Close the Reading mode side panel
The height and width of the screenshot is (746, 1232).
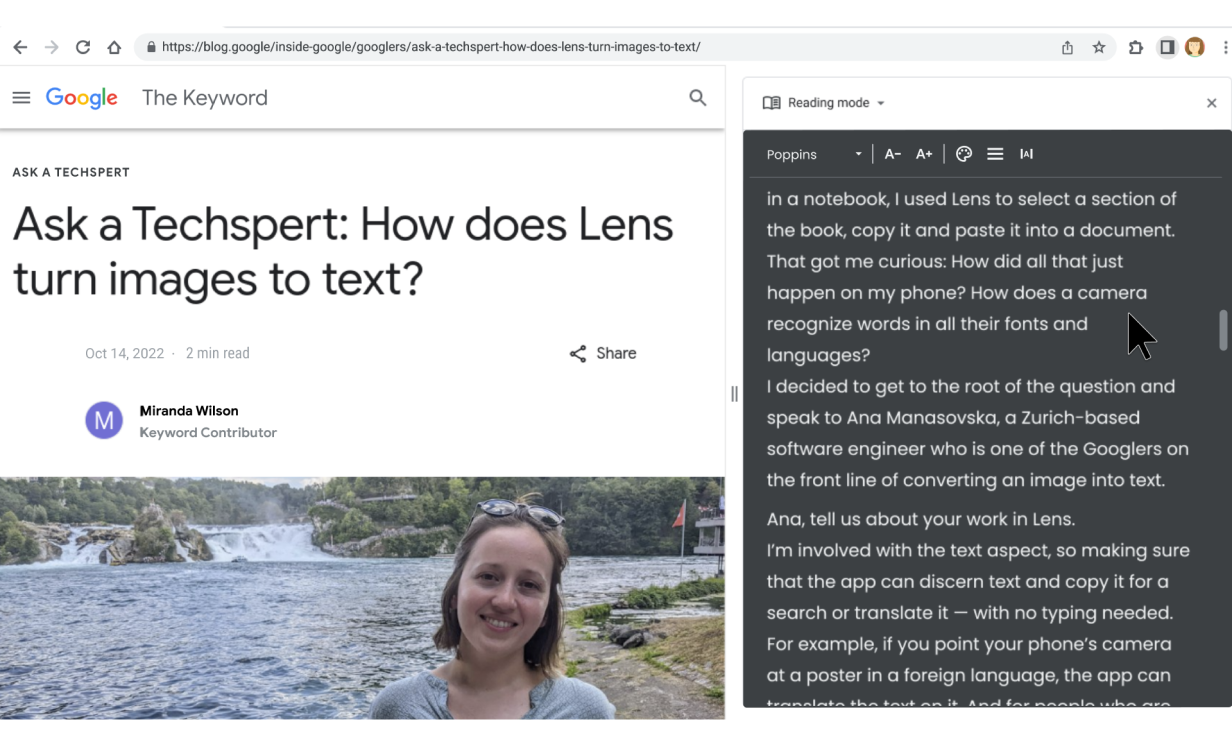pos(1211,103)
